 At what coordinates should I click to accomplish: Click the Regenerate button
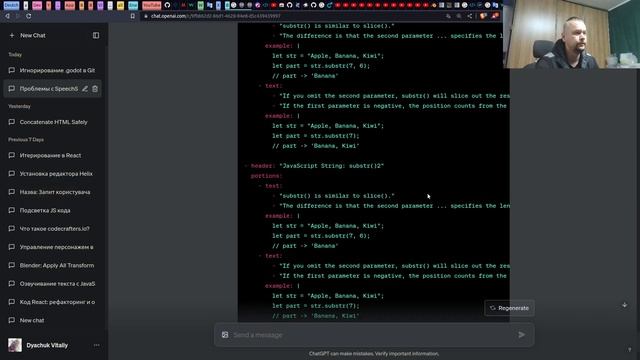pyautogui.click(x=509, y=308)
